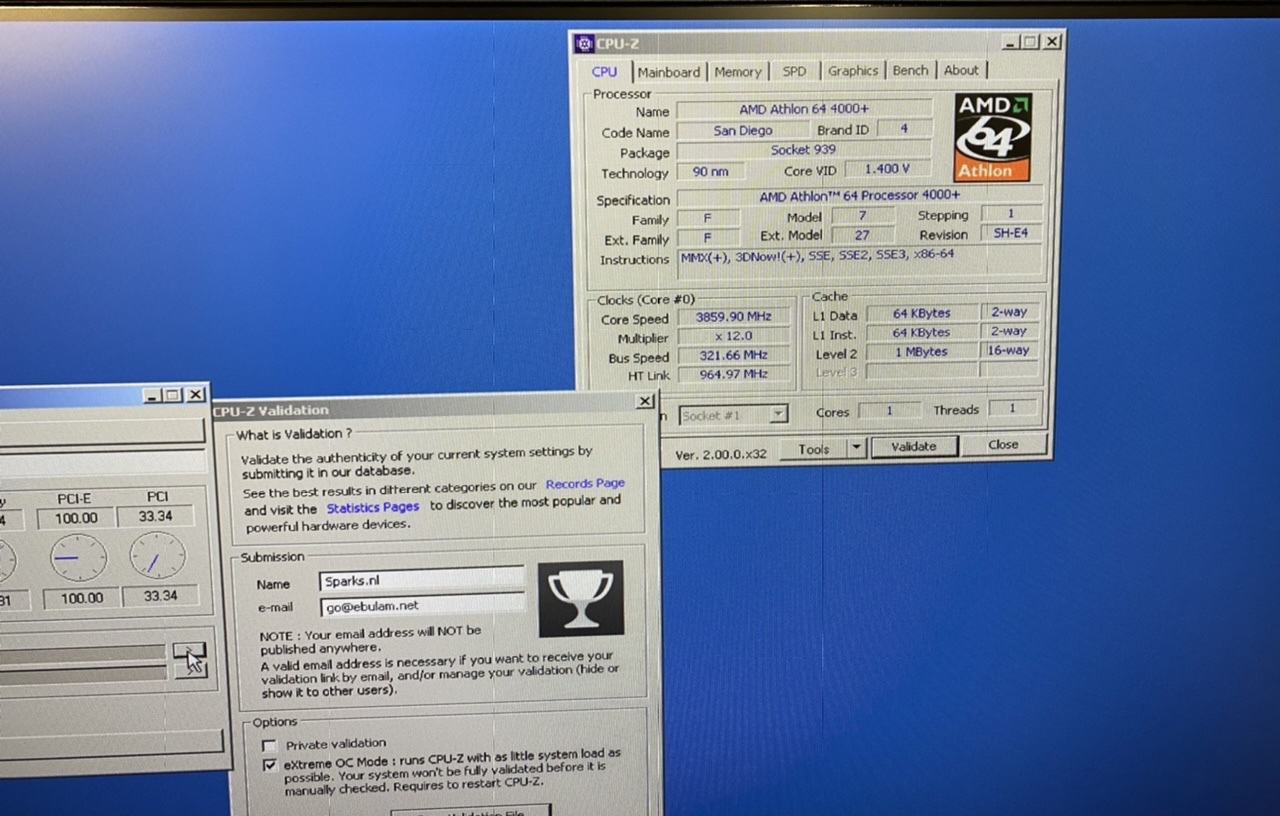The height and width of the screenshot is (816, 1280).
Task: Click the Ver. 2.00.0.x32 version text
Action: pos(721,454)
